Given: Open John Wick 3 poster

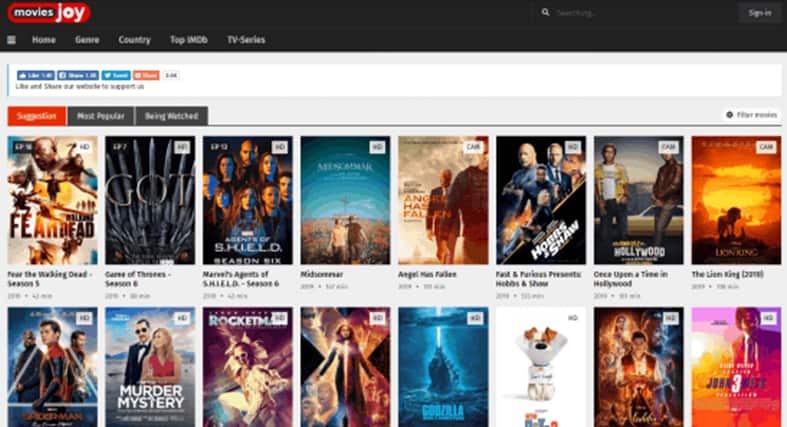Looking at the screenshot, I should (736, 367).
